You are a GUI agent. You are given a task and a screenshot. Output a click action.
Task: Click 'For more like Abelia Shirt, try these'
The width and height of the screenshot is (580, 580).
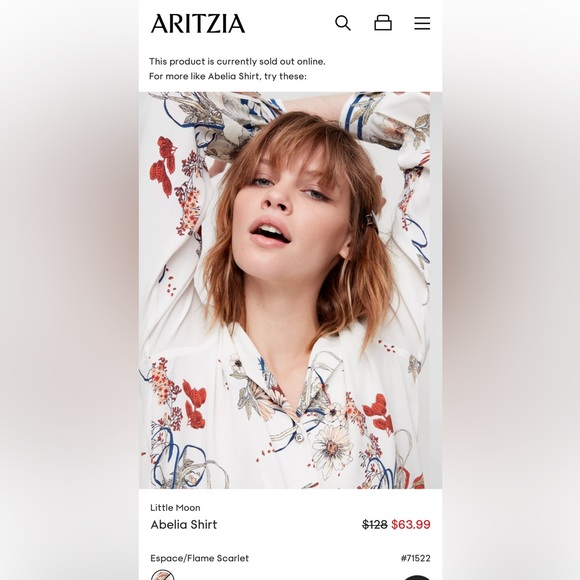pyautogui.click(x=227, y=77)
